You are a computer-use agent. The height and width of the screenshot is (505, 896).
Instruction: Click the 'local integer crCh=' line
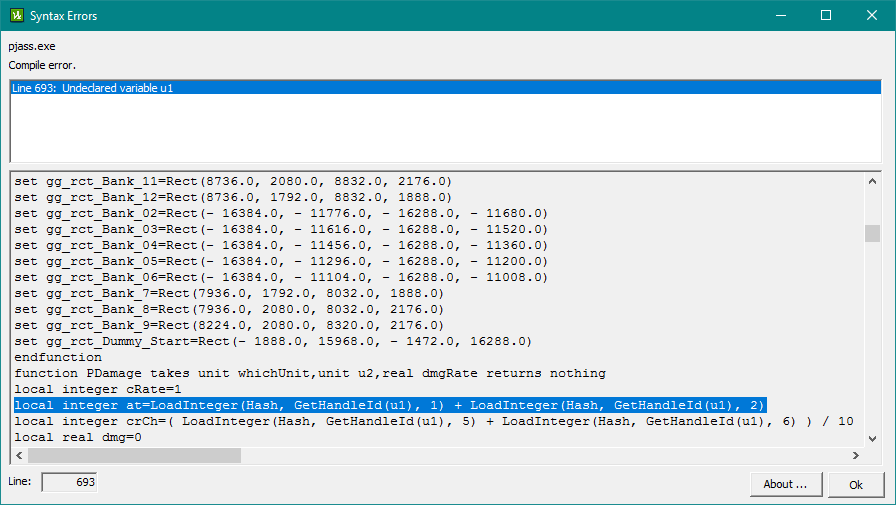(x=434, y=421)
